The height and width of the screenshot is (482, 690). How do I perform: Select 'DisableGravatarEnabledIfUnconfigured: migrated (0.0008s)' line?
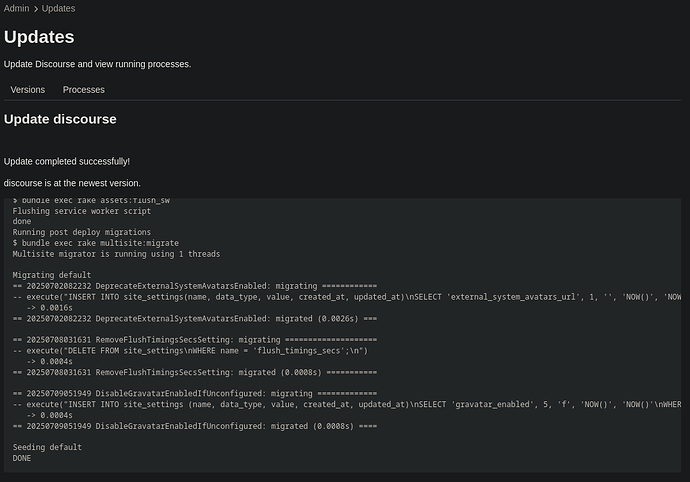tap(195, 426)
